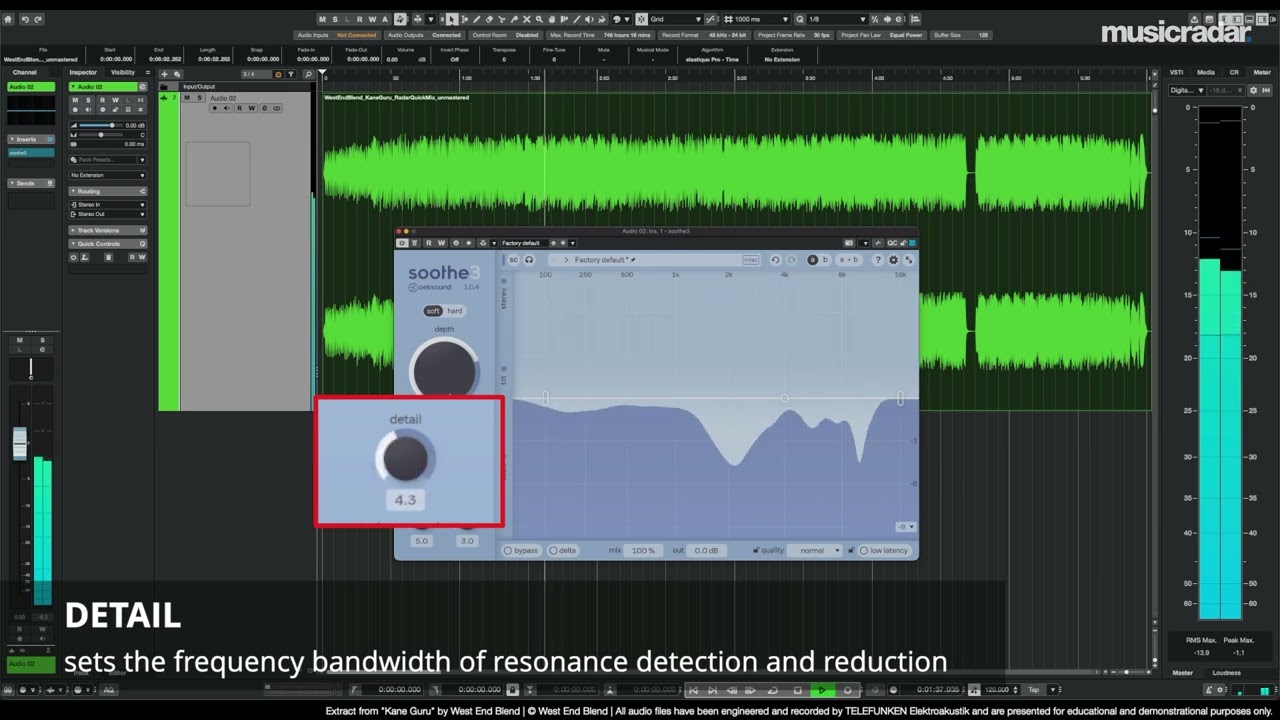Click the plugin window power bypass icon
The height and width of the screenshot is (720, 1280).
[402, 243]
